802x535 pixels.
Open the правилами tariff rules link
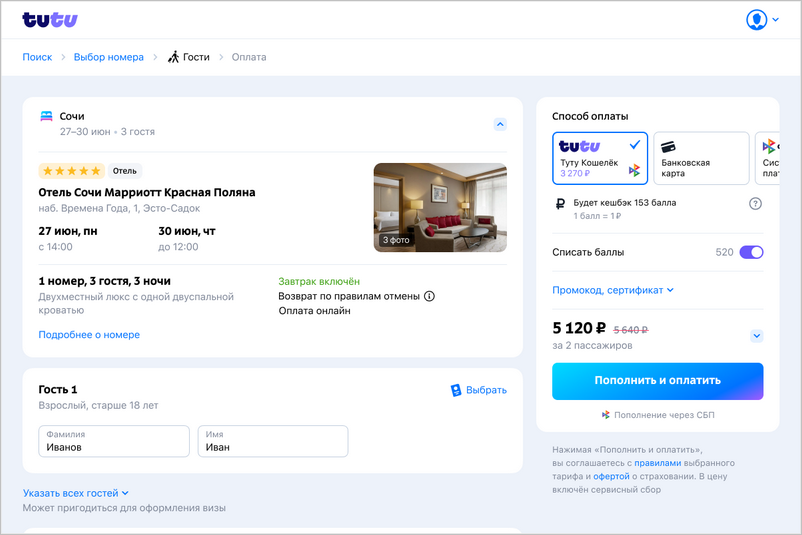(x=658, y=463)
